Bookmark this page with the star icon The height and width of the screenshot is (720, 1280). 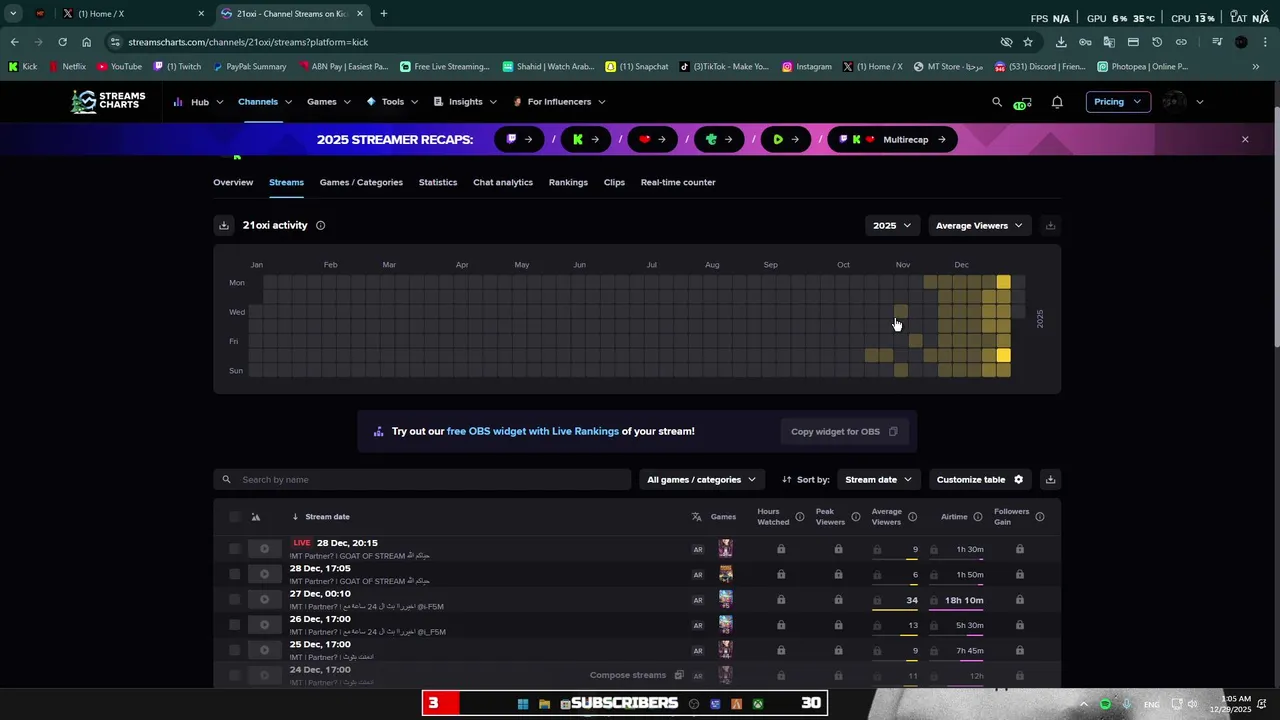pyautogui.click(x=1028, y=42)
